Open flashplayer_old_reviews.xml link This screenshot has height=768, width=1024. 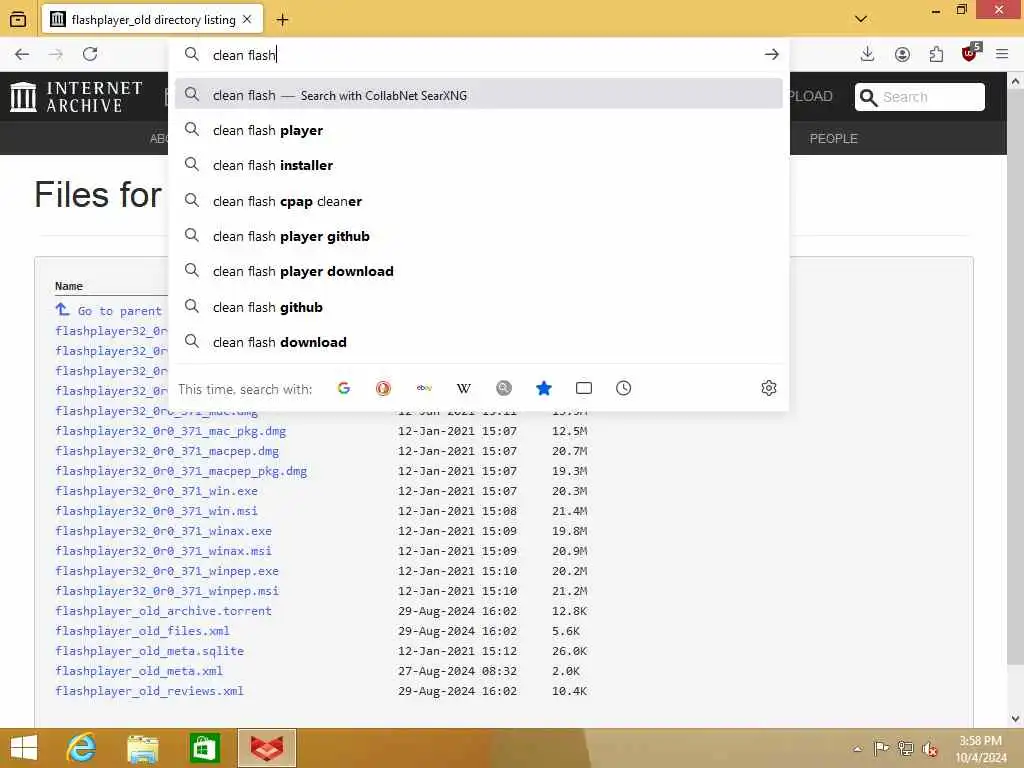point(150,691)
